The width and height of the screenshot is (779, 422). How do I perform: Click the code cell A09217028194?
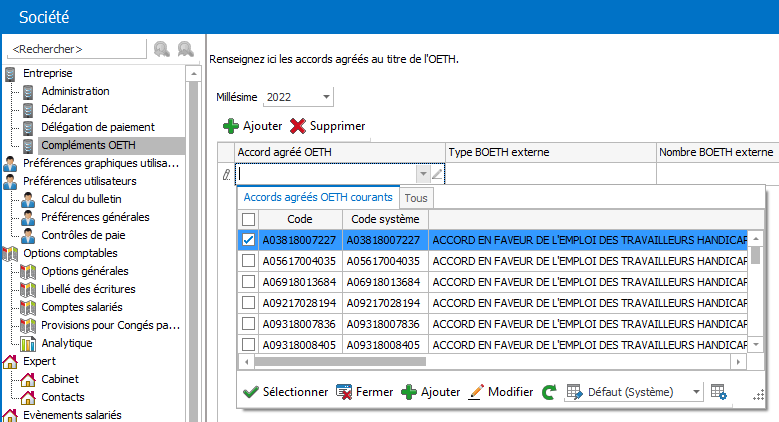300,303
